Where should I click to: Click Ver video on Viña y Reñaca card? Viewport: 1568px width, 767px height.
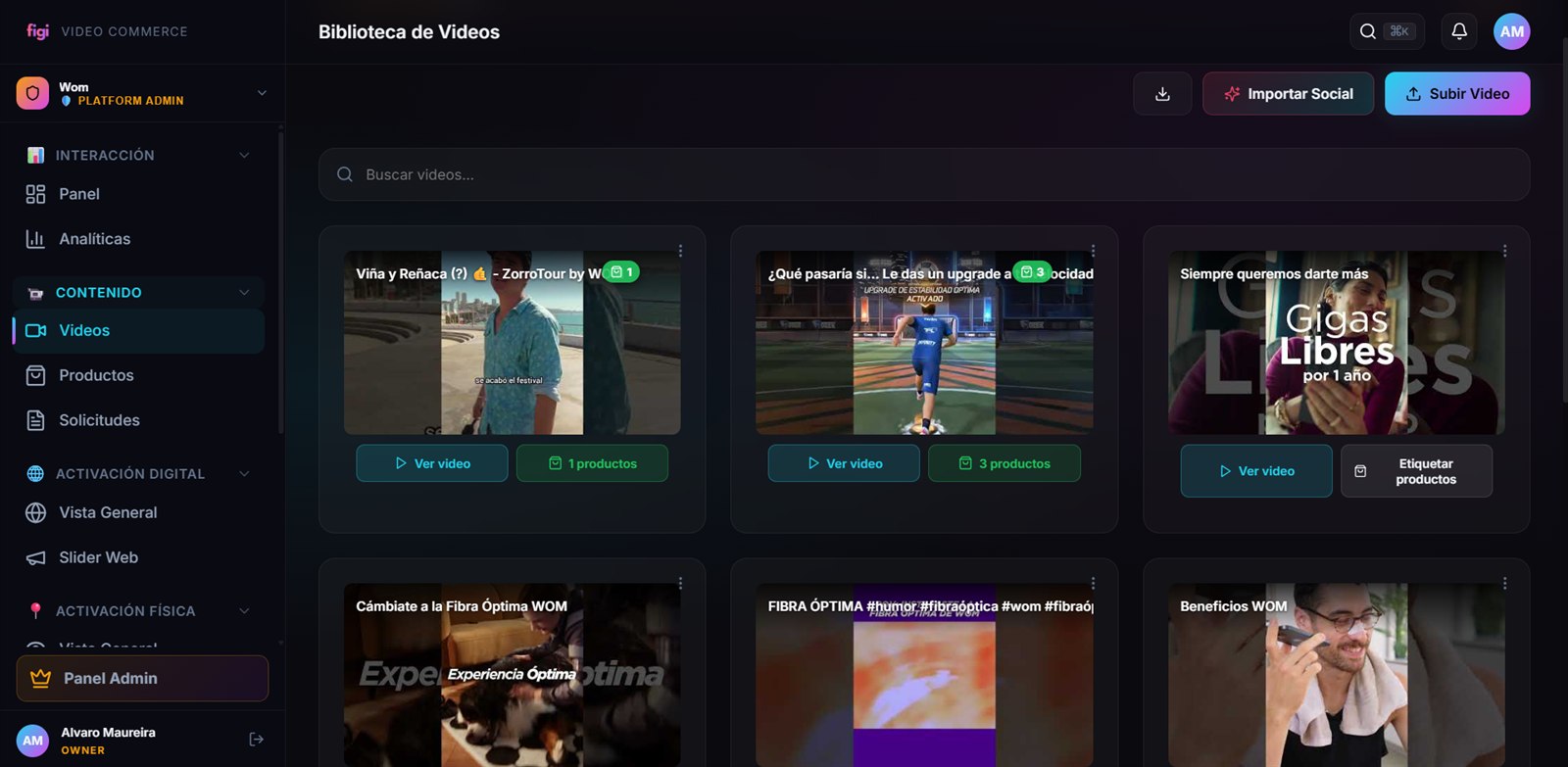[432, 463]
